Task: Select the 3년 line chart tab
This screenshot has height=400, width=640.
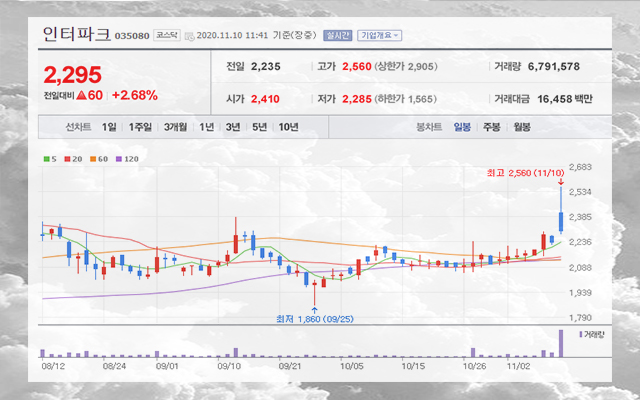Action: click(233, 127)
